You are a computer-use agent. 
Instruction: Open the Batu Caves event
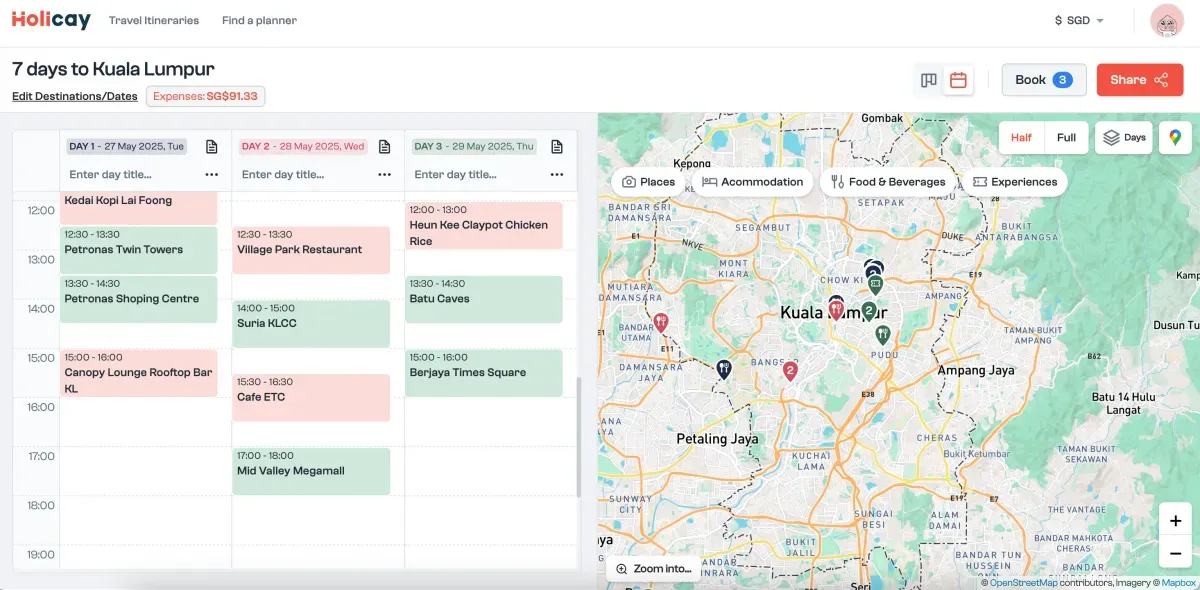pos(484,299)
